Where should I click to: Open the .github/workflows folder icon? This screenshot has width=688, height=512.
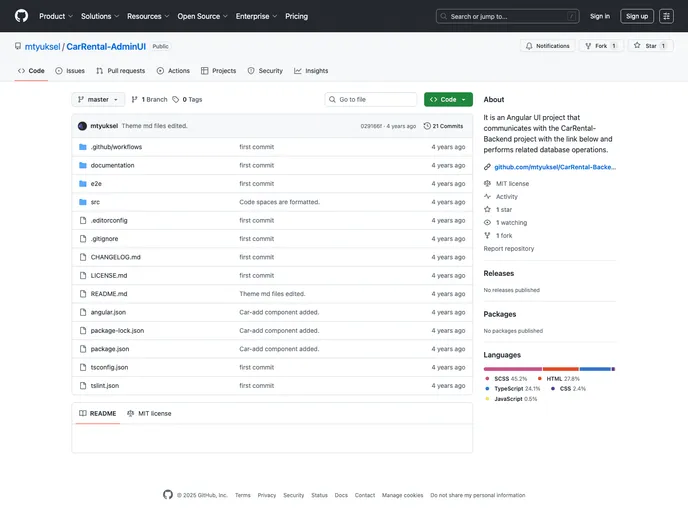(82, 147)
